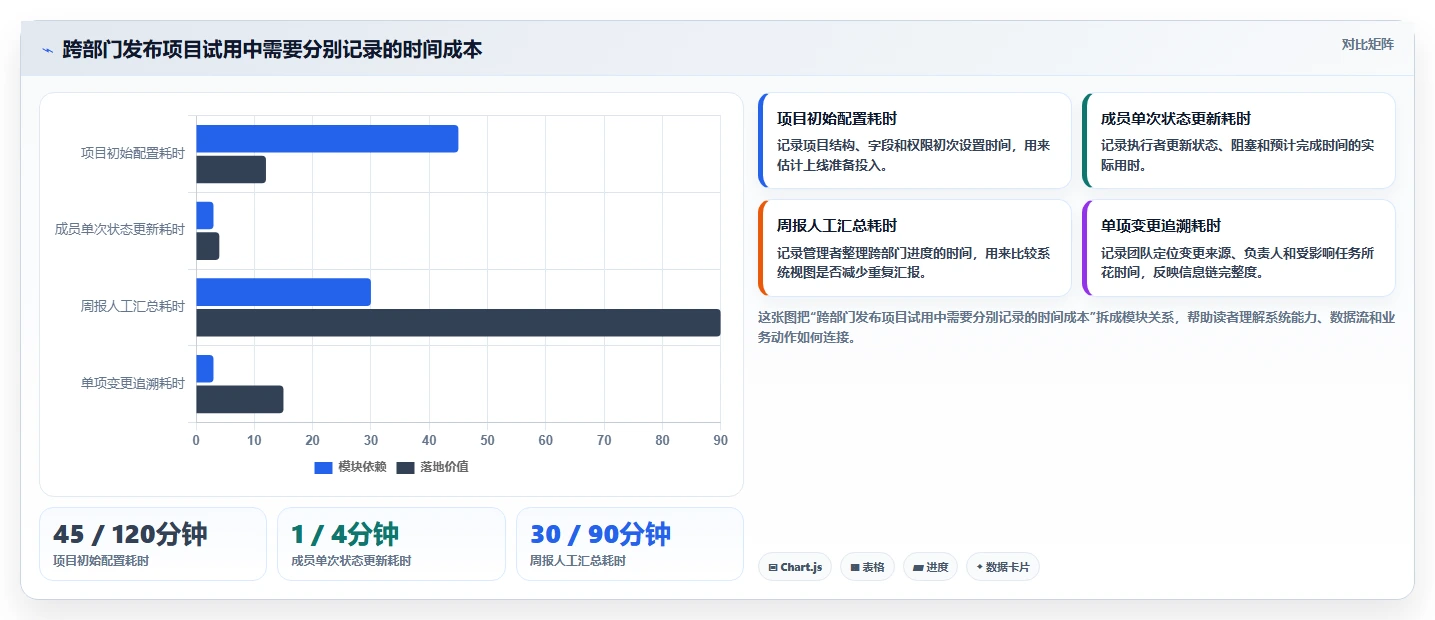Screen dimensions: 1435x620
Task: Click the icon in the Chart.js chip
Action: point(773,567)
